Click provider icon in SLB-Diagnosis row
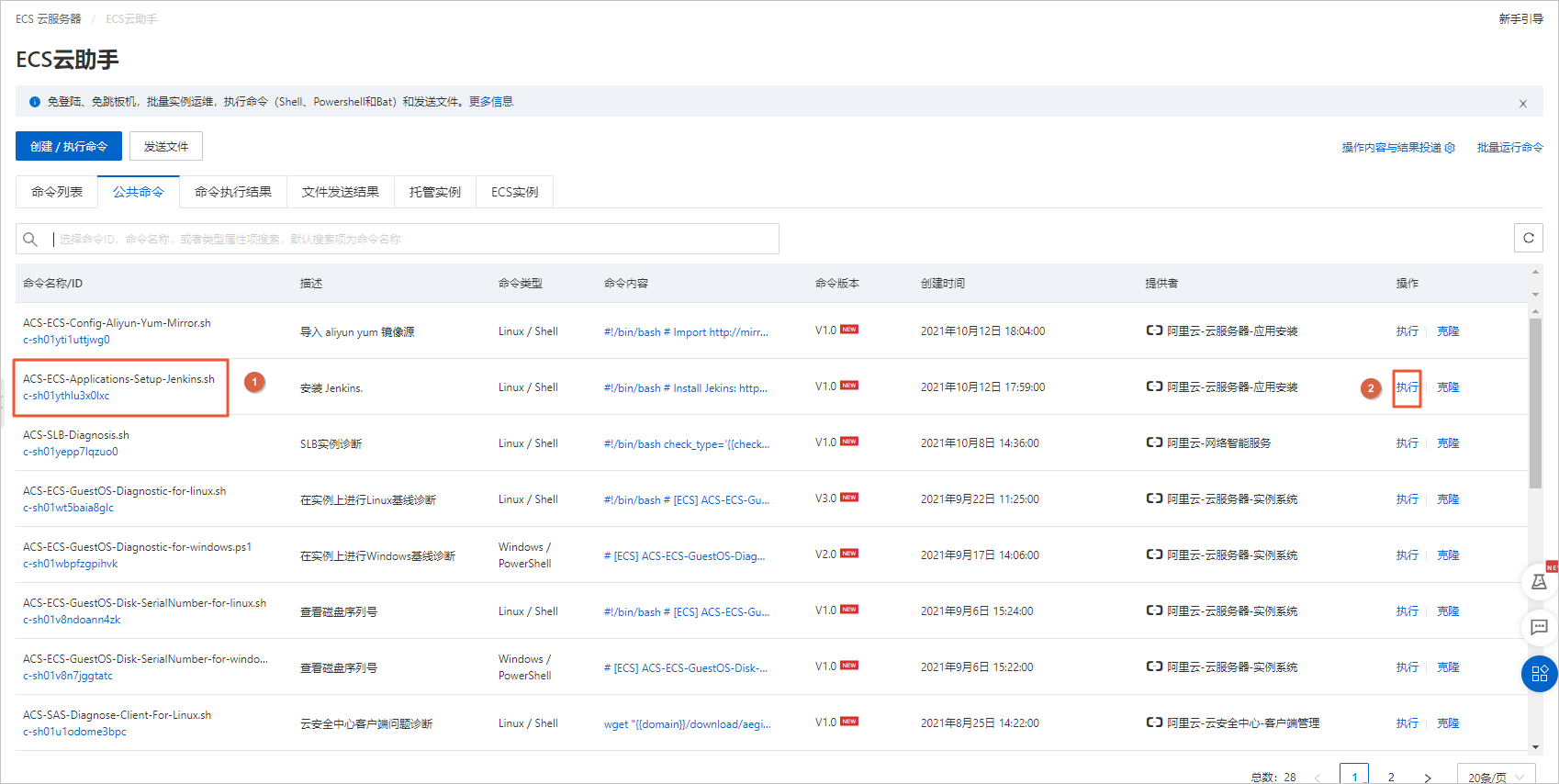The width and height of the screenshot is (1559, 784). pyautogui.click(x=1154, y=442)
